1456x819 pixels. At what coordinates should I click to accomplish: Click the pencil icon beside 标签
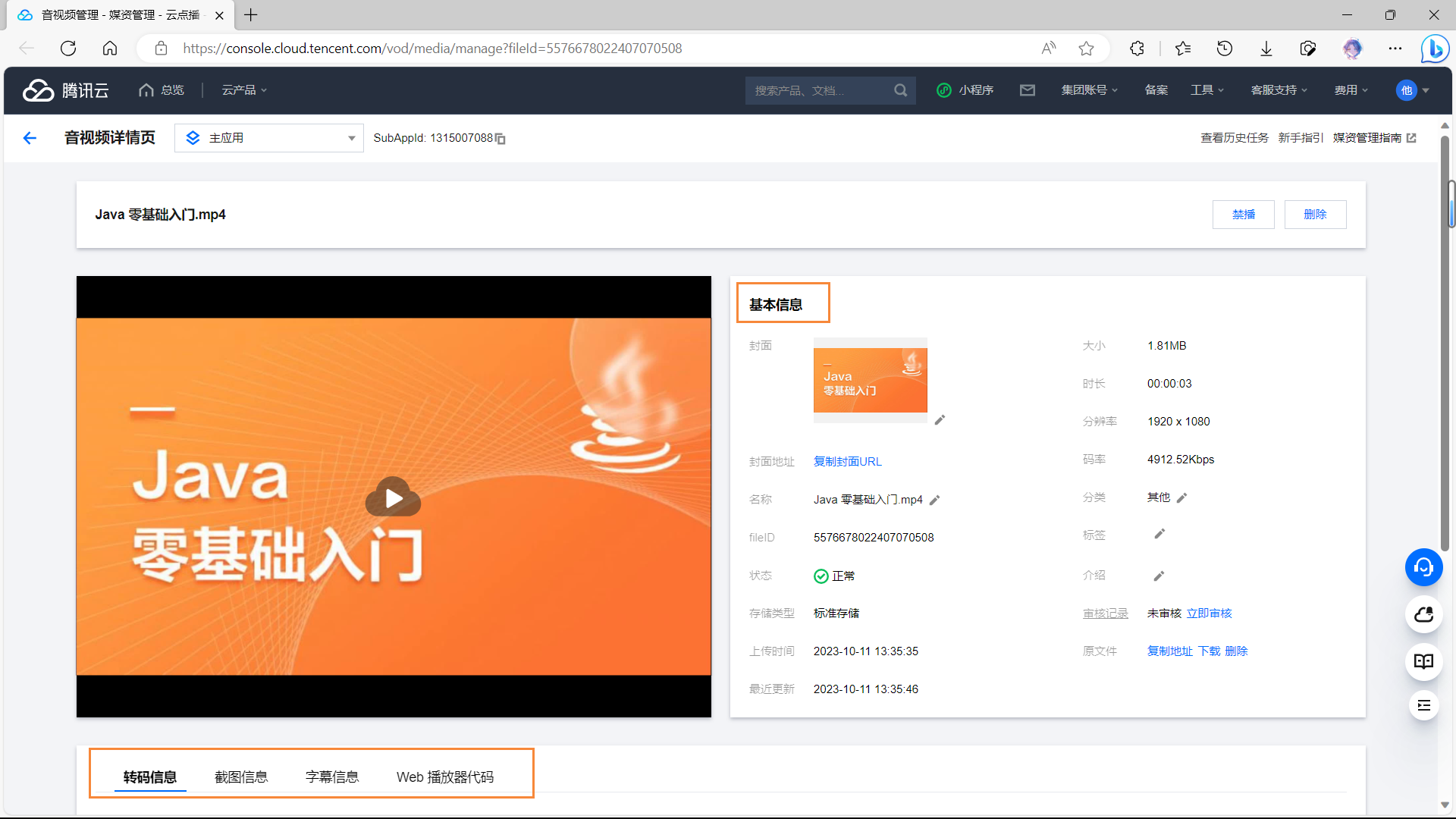pos(1159,535)
